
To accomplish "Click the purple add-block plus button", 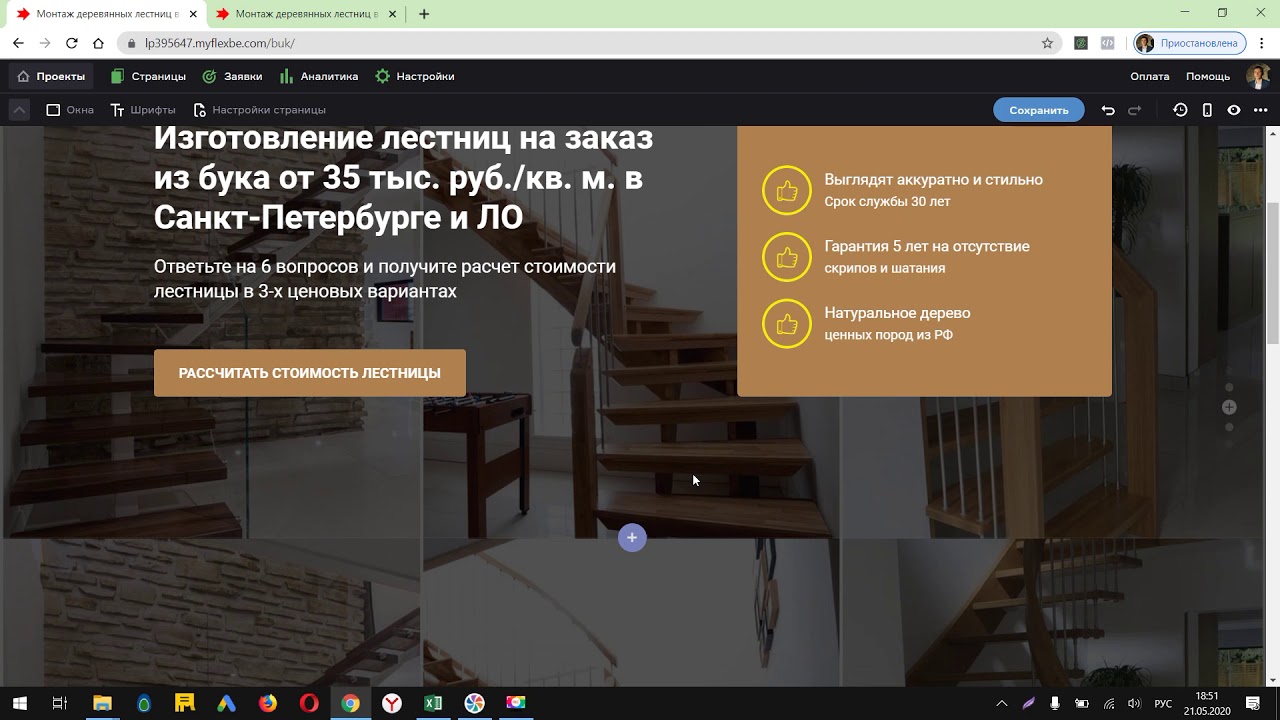I will [x=631, y=538].
